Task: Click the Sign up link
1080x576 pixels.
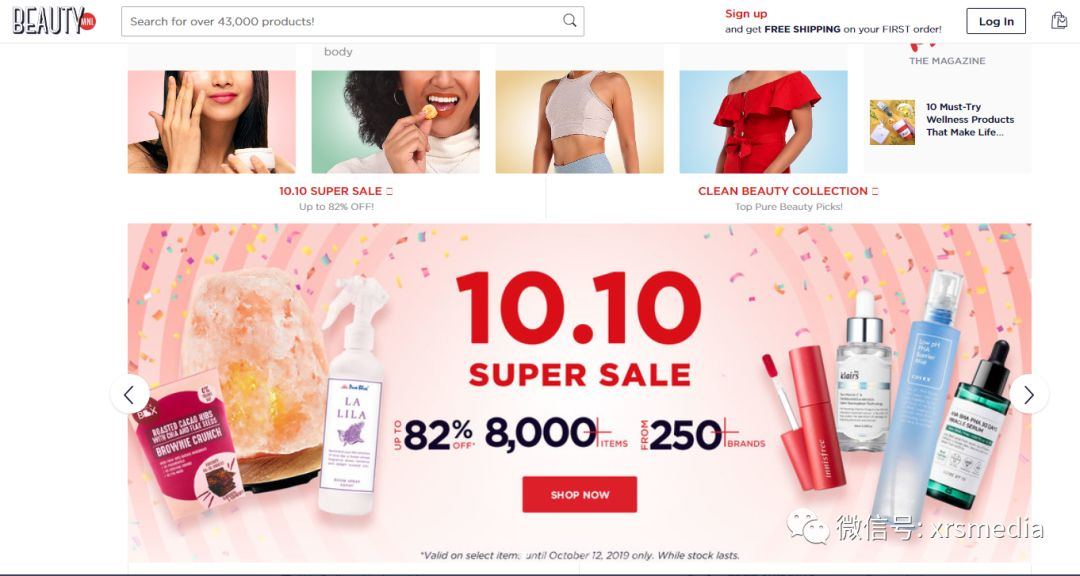Action: 746,14
